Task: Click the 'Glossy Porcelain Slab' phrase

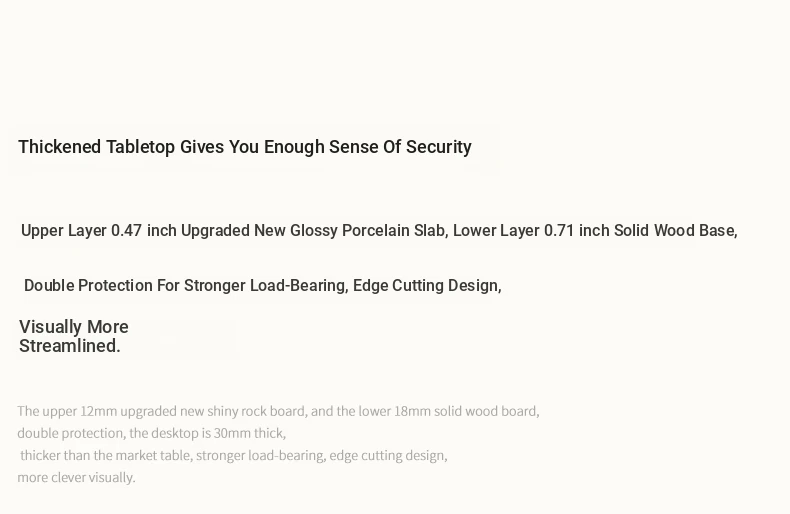Action: pos(368,231)
